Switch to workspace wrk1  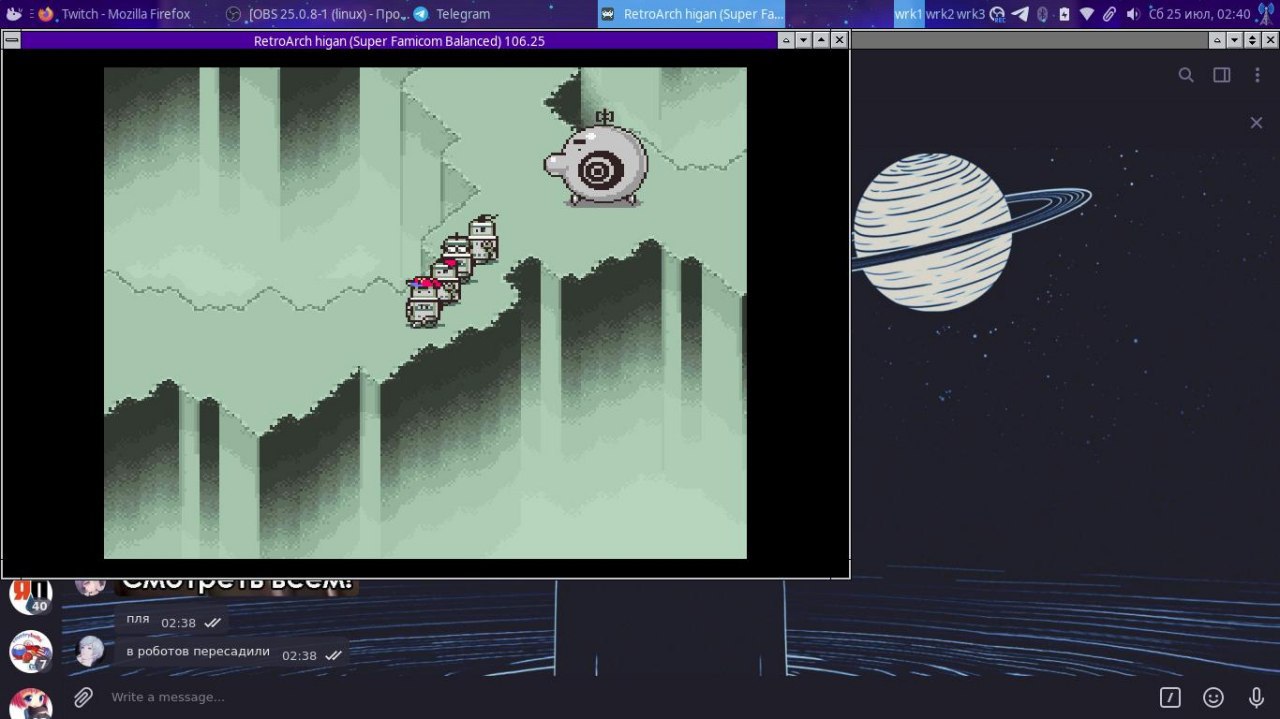click(x=909, y=14)
